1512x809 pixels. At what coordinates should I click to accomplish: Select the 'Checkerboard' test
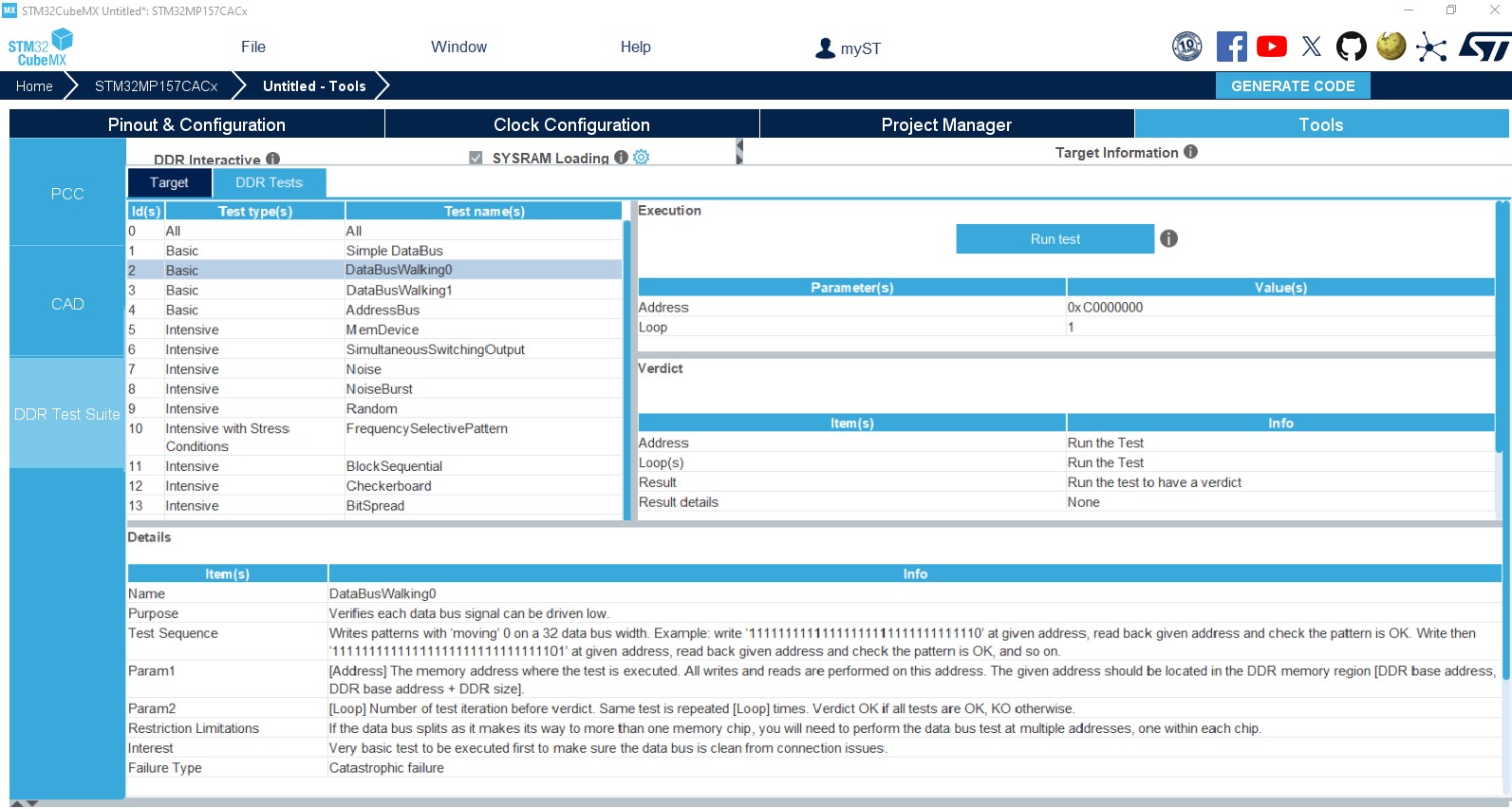coord(375,486)
